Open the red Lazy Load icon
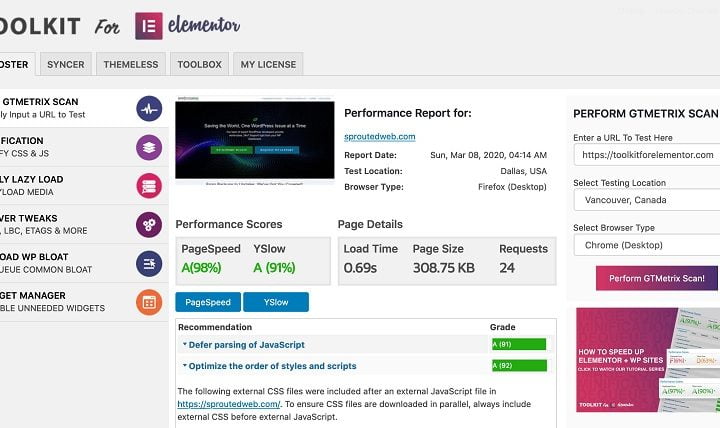This screenshot has width=720, height=428. (149, 186)
